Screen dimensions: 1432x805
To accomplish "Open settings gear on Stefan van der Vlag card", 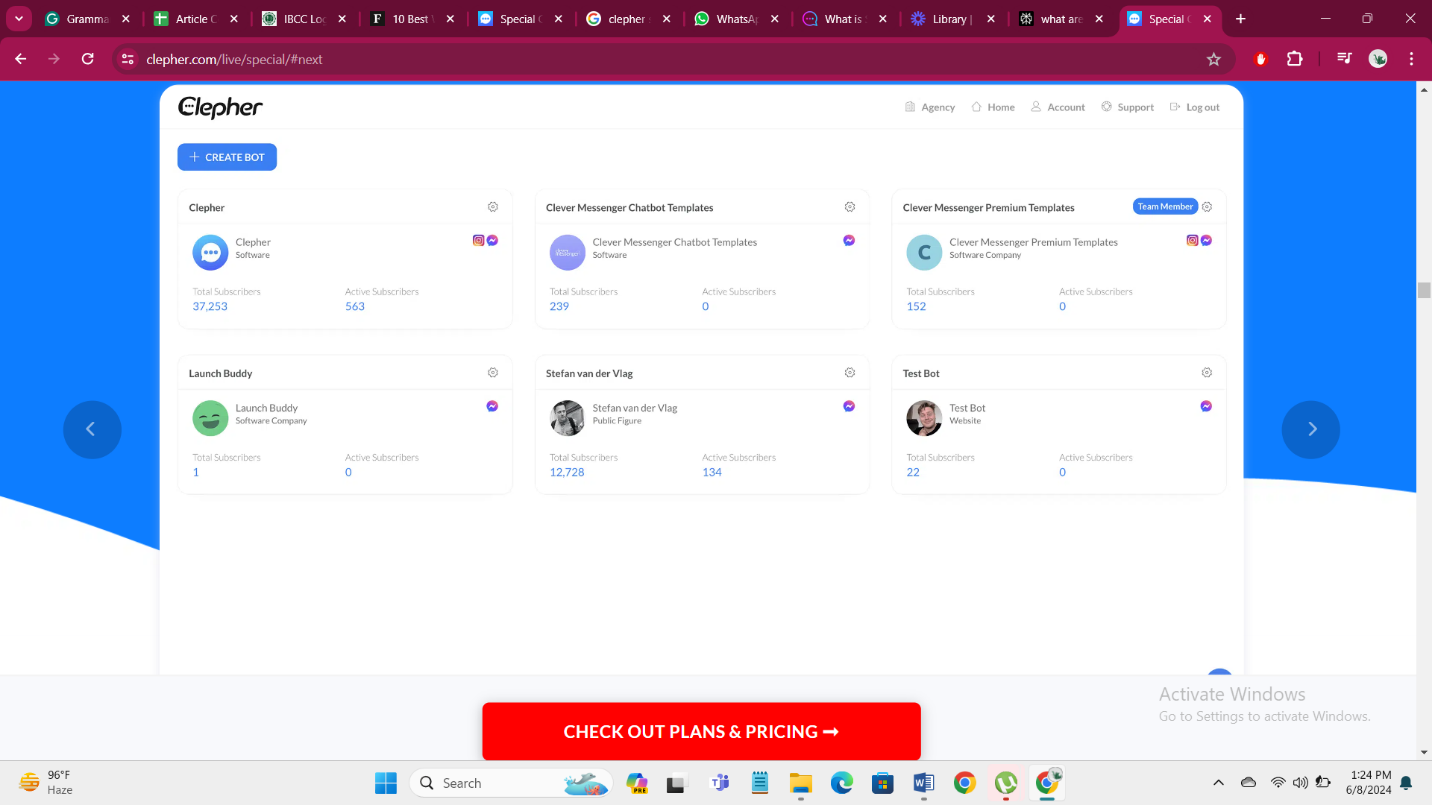I will 850,373.
